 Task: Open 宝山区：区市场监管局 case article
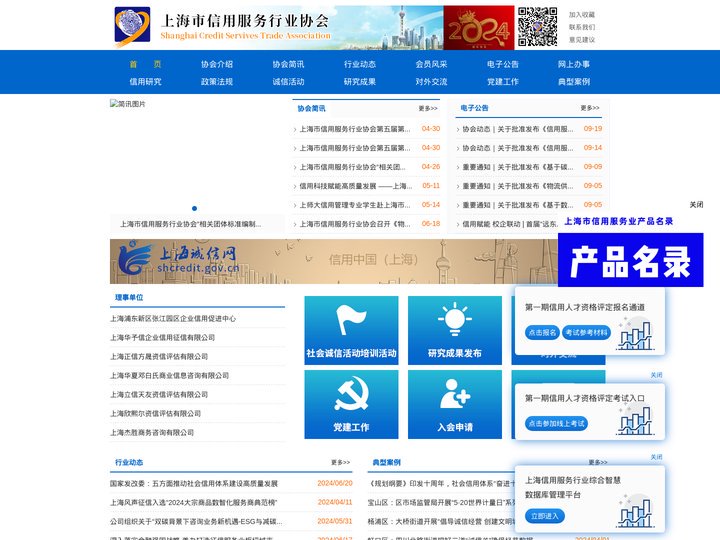[x=441, y=503]
